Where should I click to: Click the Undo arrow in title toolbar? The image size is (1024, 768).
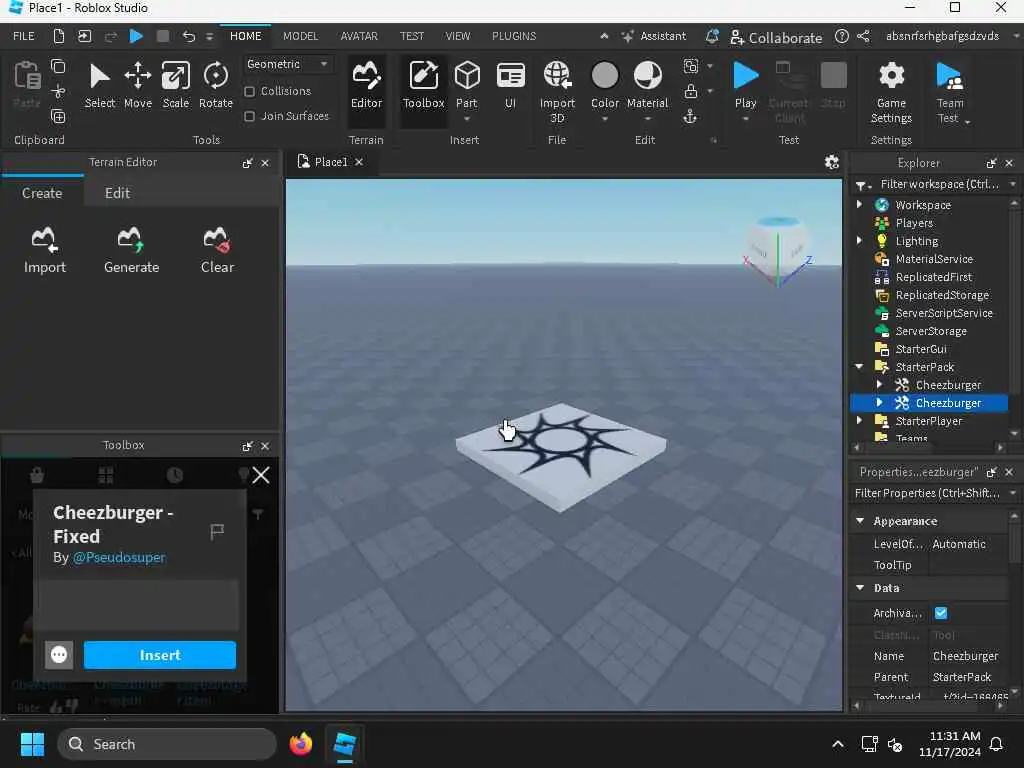pyautogui.click(x=189, y=36)
